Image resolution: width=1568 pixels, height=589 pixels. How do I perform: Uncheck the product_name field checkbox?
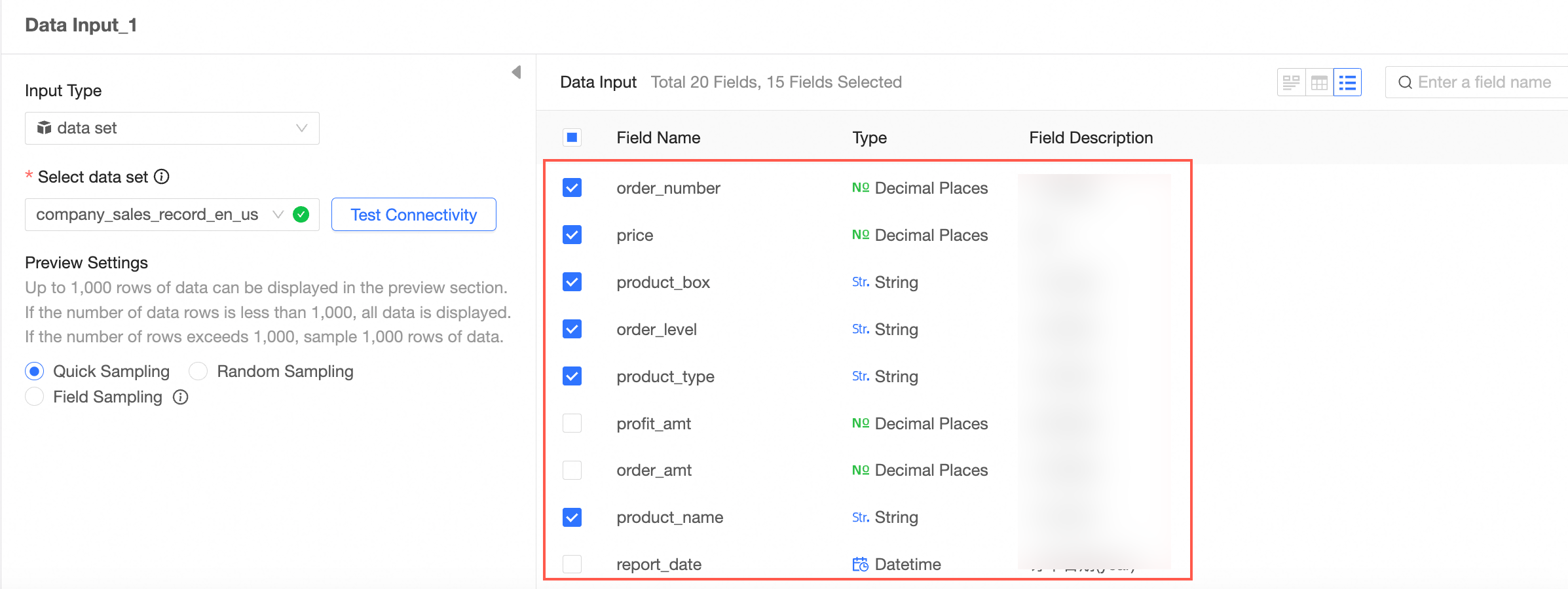[x=572, y=518]
